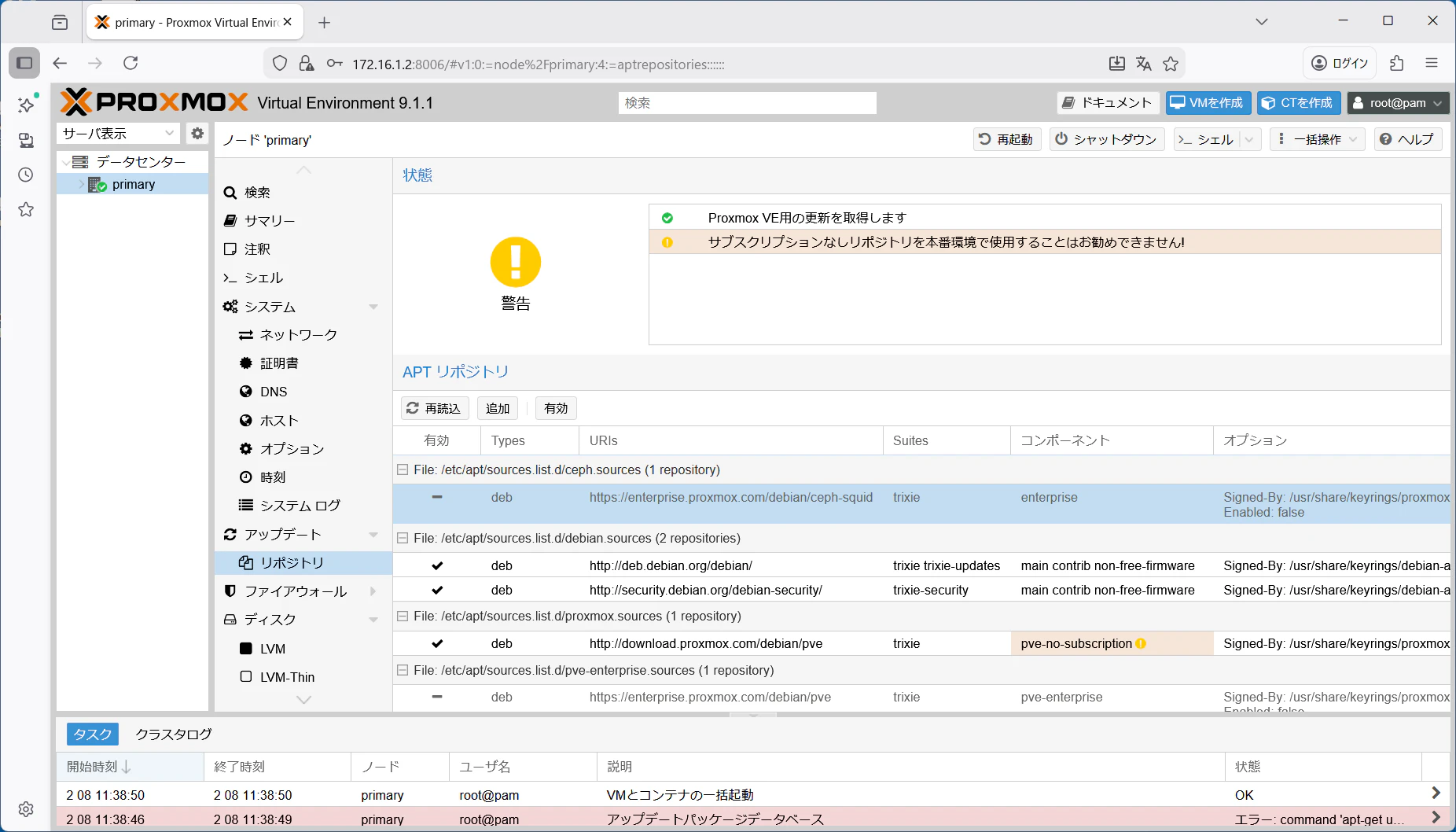Open the 一括操作 bulk actions dropdown

(1317, 139)
